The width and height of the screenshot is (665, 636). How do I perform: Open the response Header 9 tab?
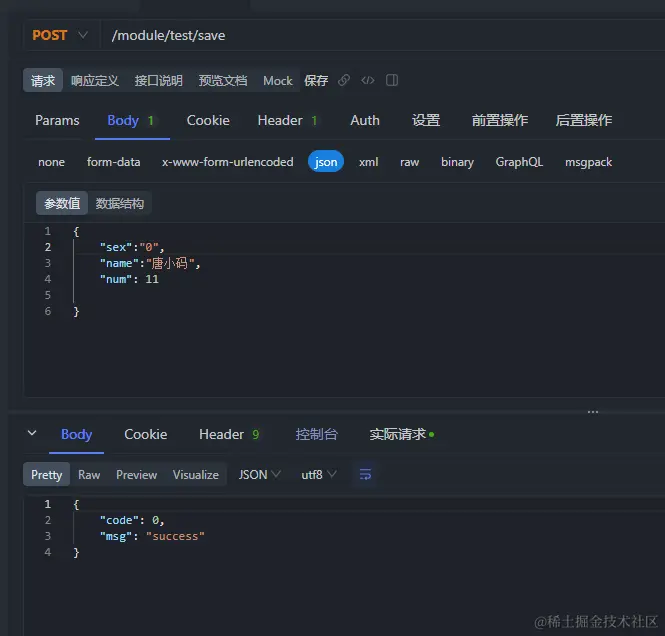click(x=229, y=435)
